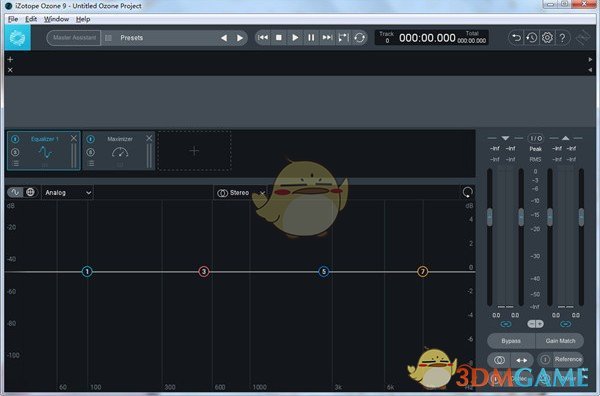Select EQ band node 5
The height and width of the screenshot is (396, 600).
[324, 272]
